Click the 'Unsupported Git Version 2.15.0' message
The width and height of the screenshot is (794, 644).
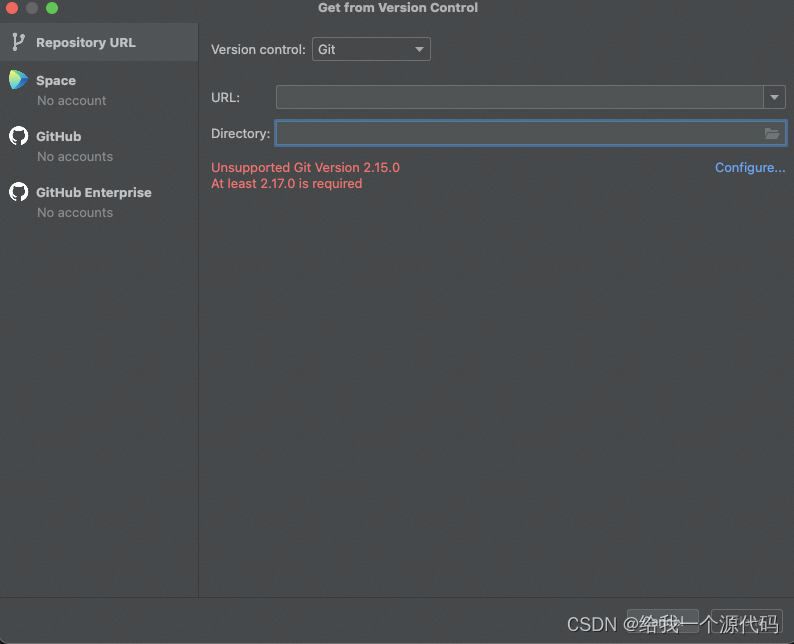305,168
